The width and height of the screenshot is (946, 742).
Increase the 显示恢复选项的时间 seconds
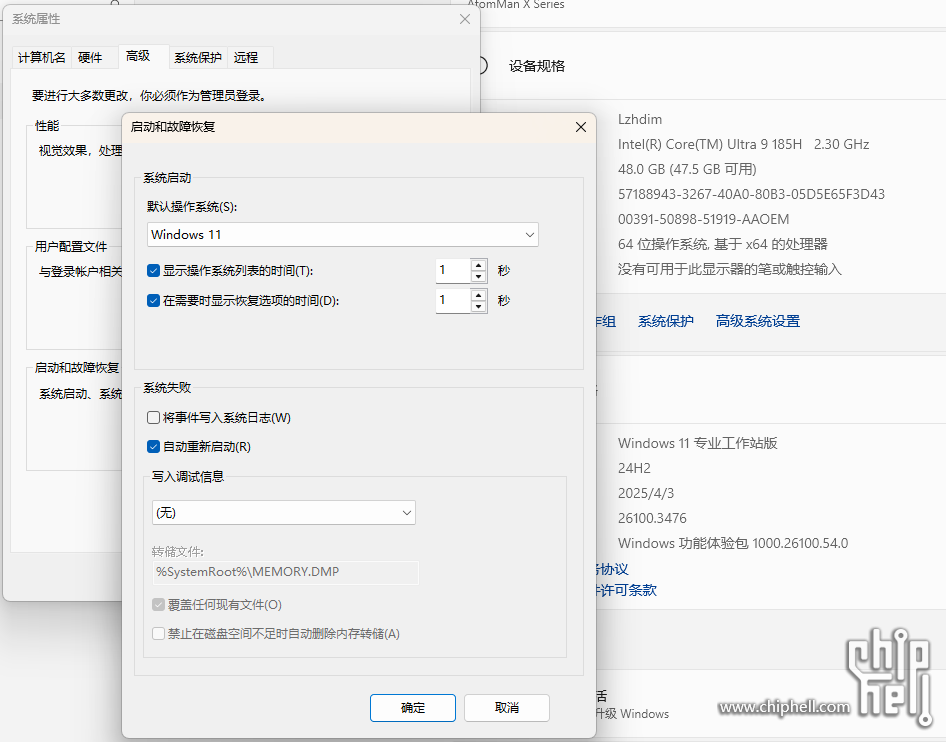(478, 295)
